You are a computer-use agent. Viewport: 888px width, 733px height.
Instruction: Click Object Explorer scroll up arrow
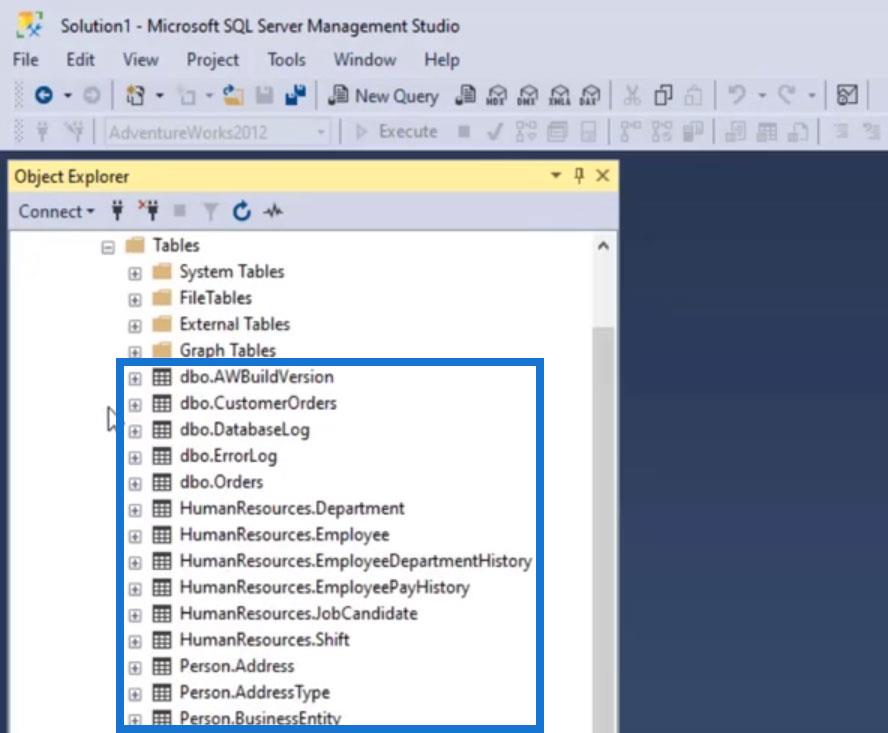[603, 246]
